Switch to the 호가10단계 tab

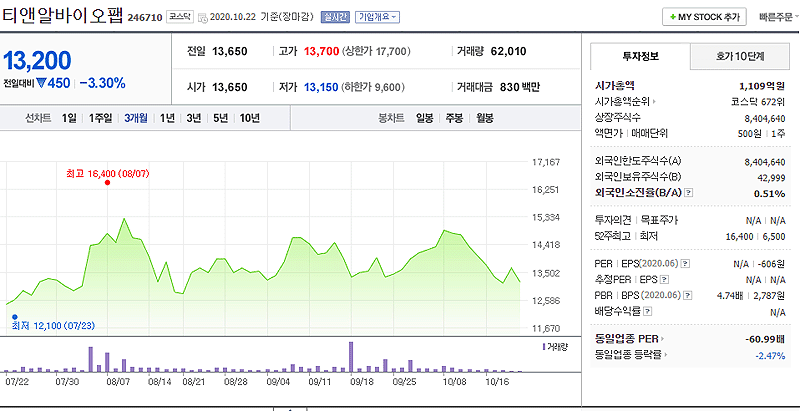(740, 57)
